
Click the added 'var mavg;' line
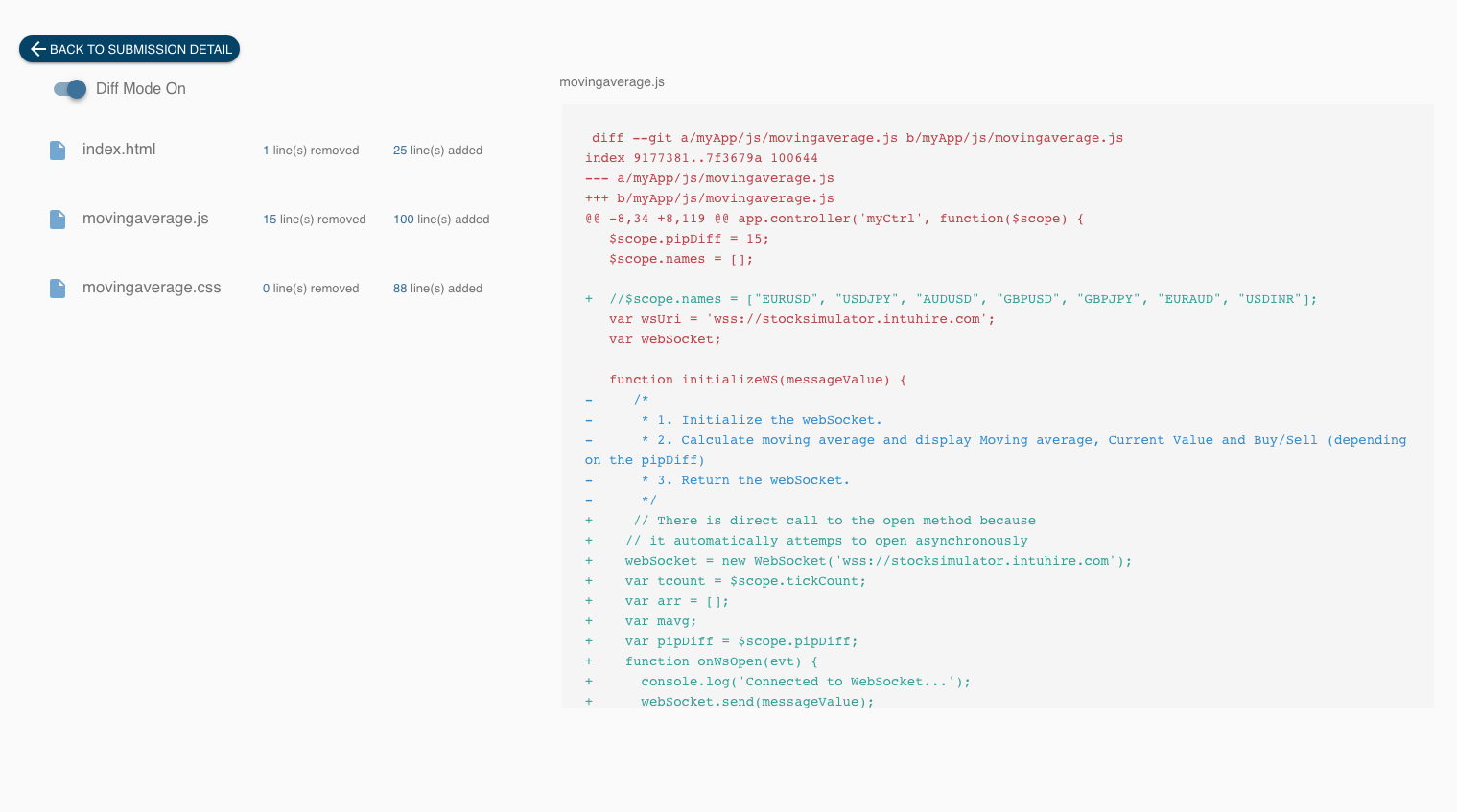point(641,621)
